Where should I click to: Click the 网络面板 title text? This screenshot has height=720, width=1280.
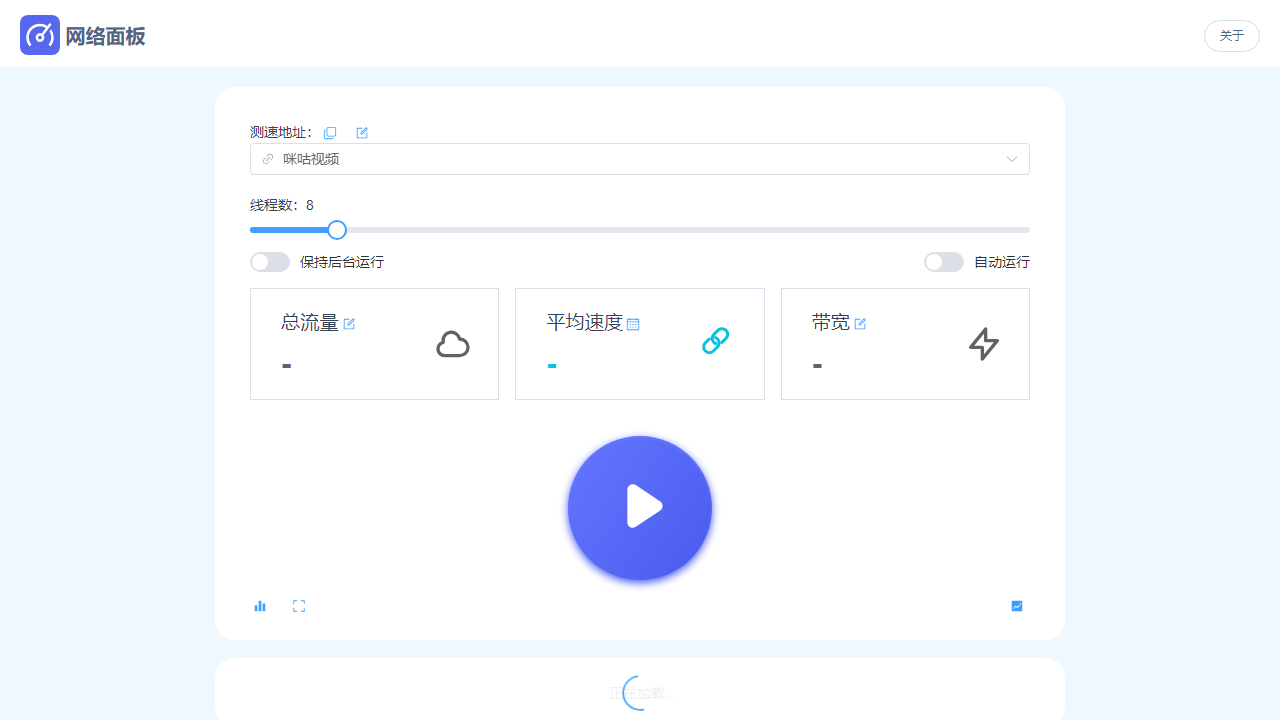coord(106,37)
